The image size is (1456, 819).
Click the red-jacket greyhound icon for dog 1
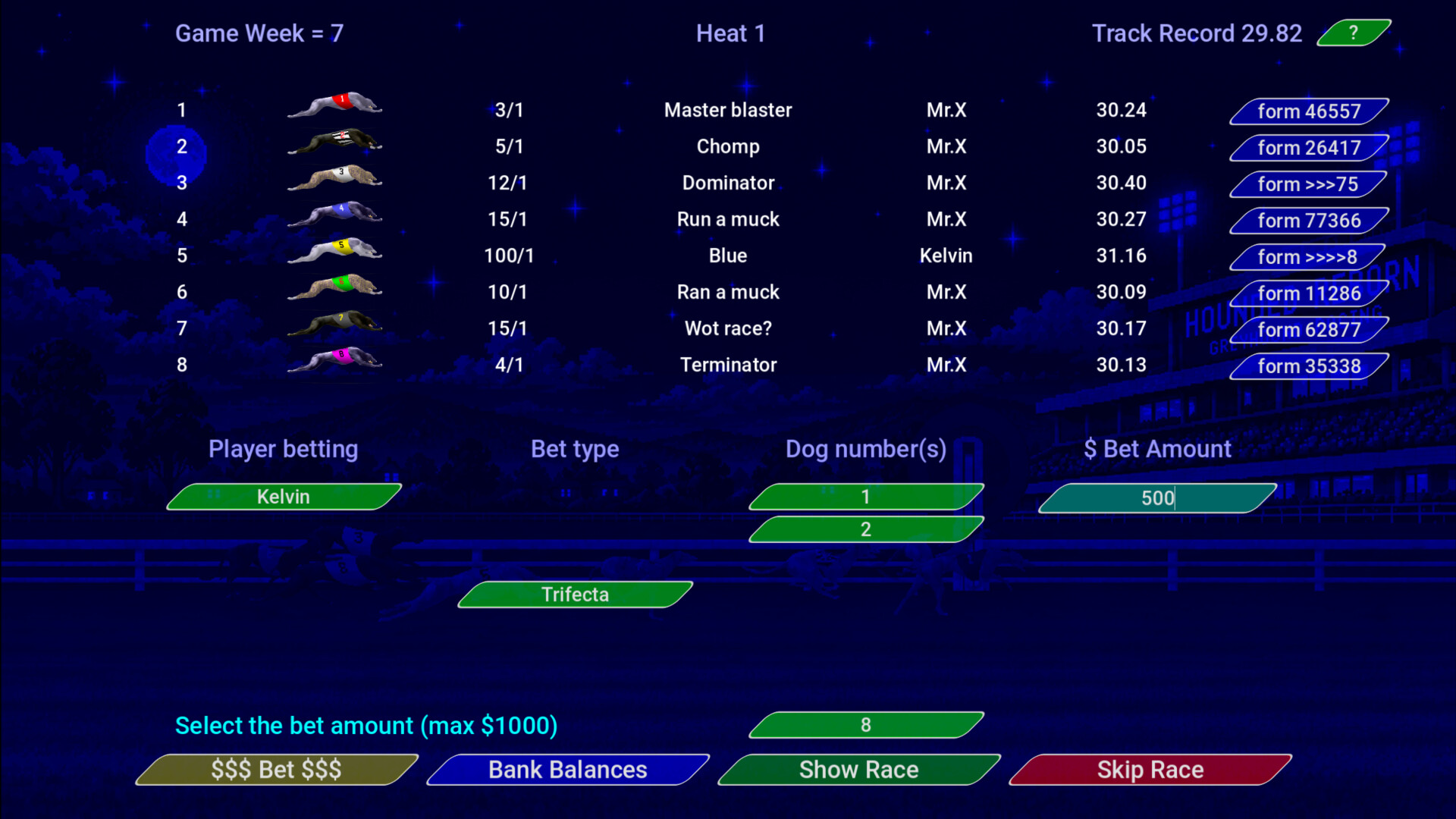(x=334, y=105)
